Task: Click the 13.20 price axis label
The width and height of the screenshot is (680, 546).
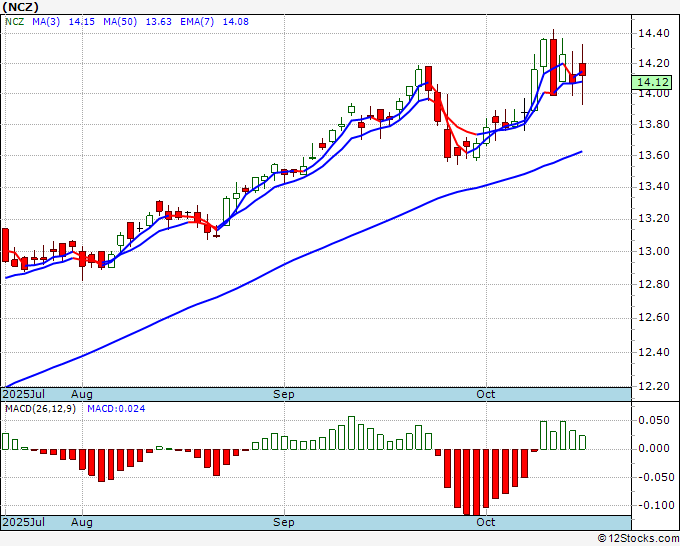Action: (x=654, y=219)
